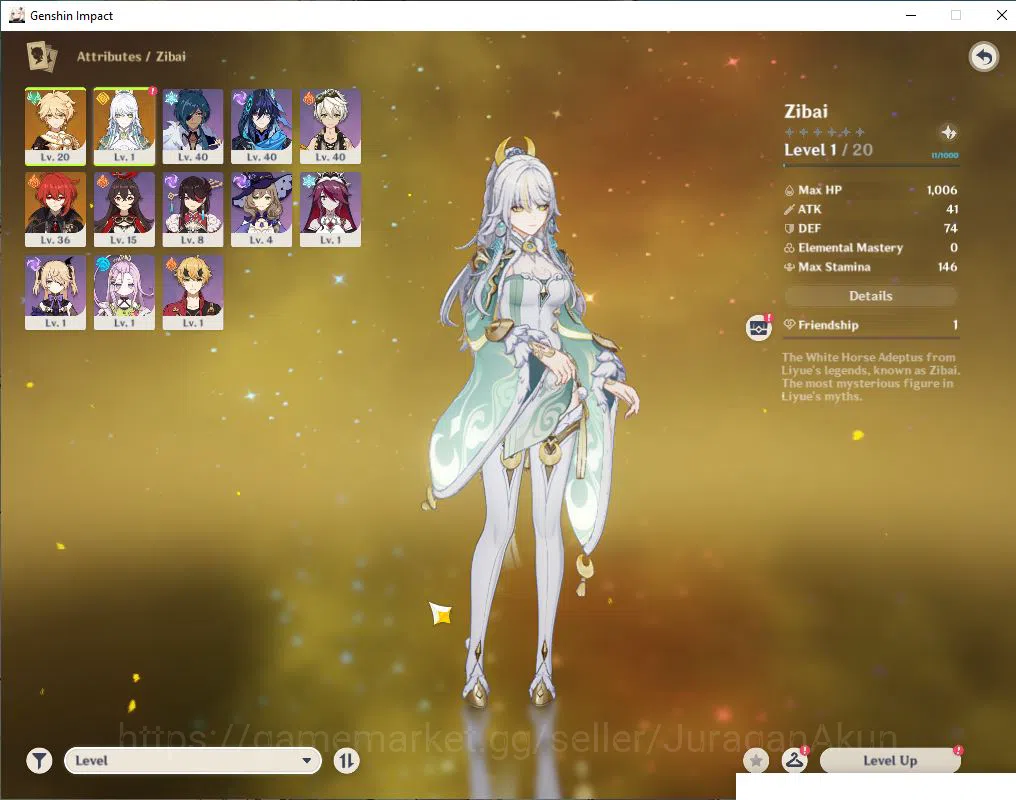Select the Fischl portrait with blonde twin tails

55,292
